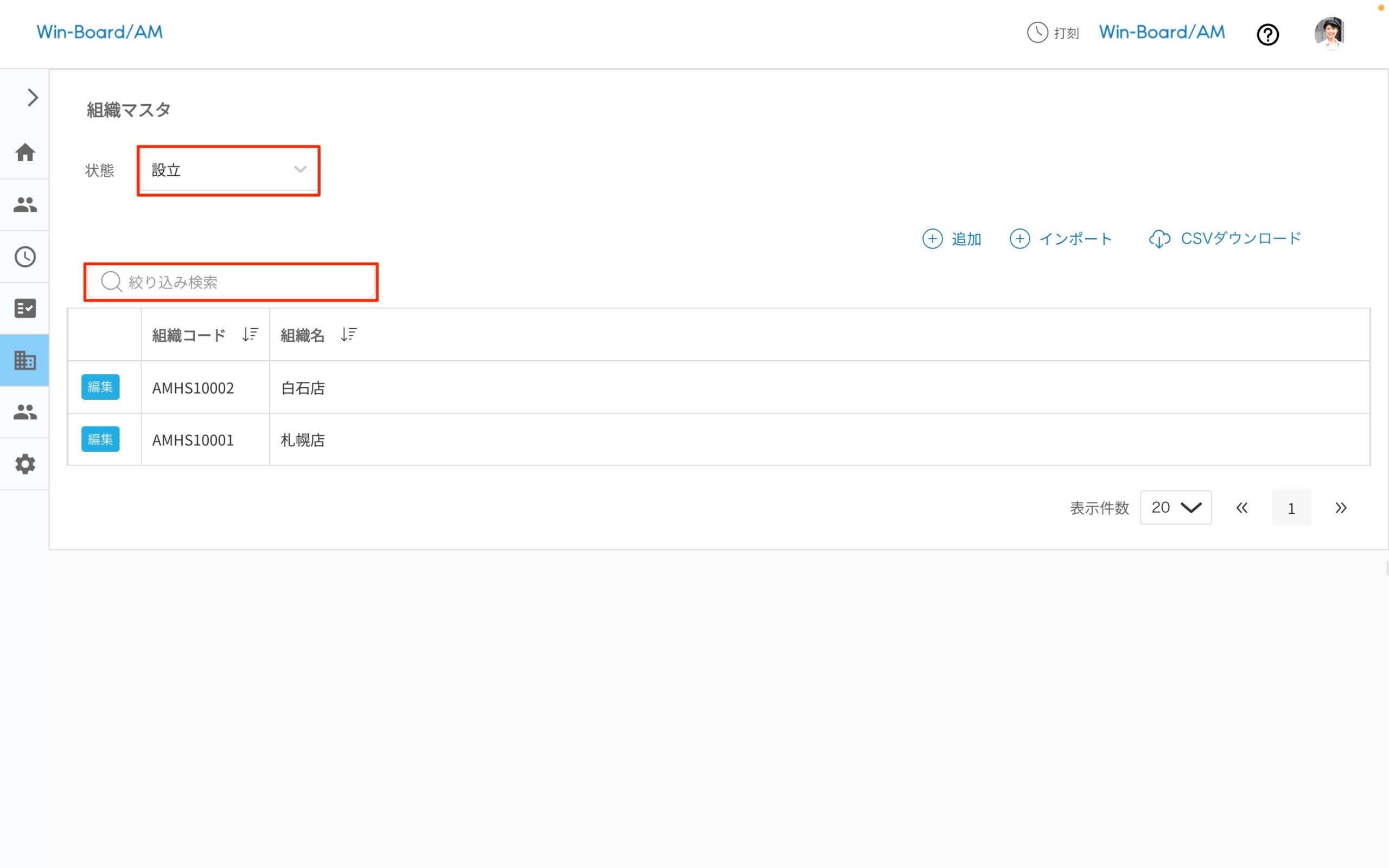Click the approval list sidebar icon
This screenshot has width=1389, height=868.
24,308
